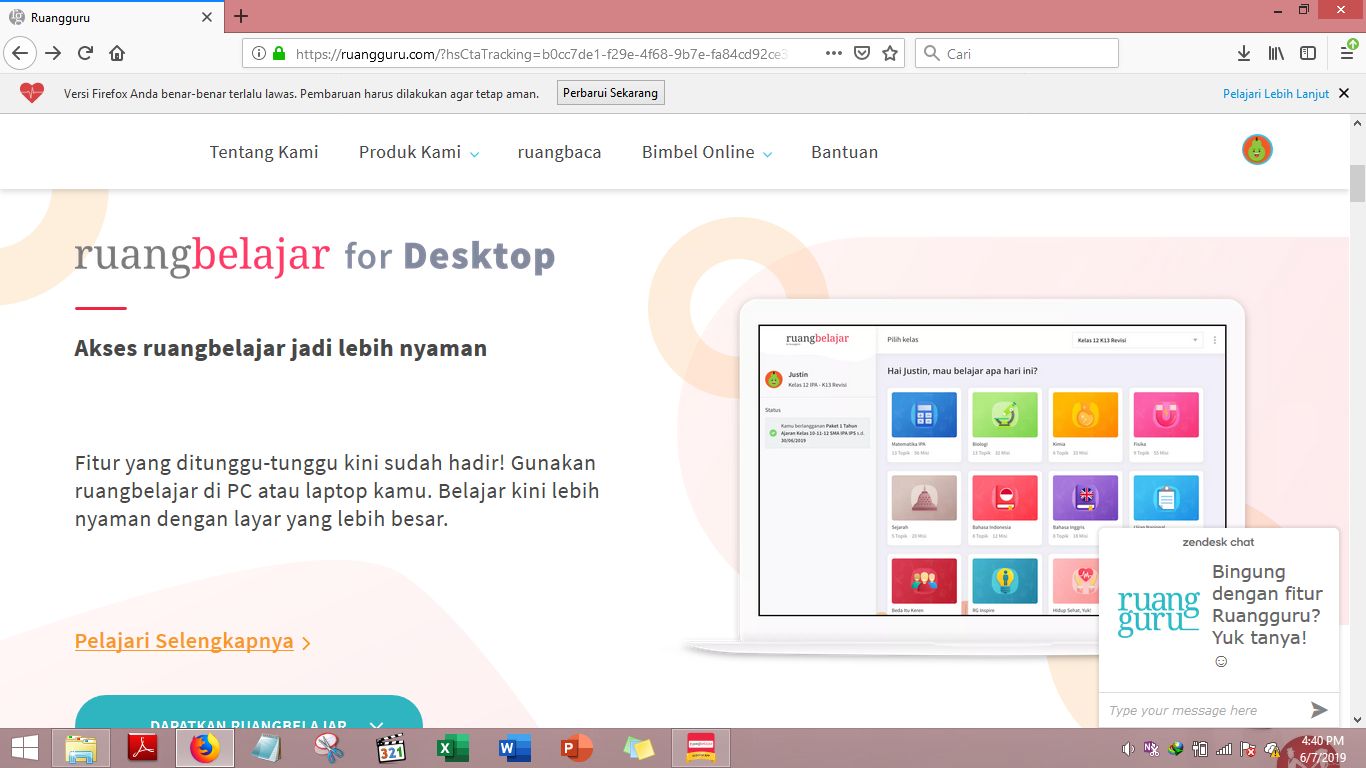The image size is (1366, 768).
Task: Click the Internet Download Manager tray icon
Action: click(1176, 749)
